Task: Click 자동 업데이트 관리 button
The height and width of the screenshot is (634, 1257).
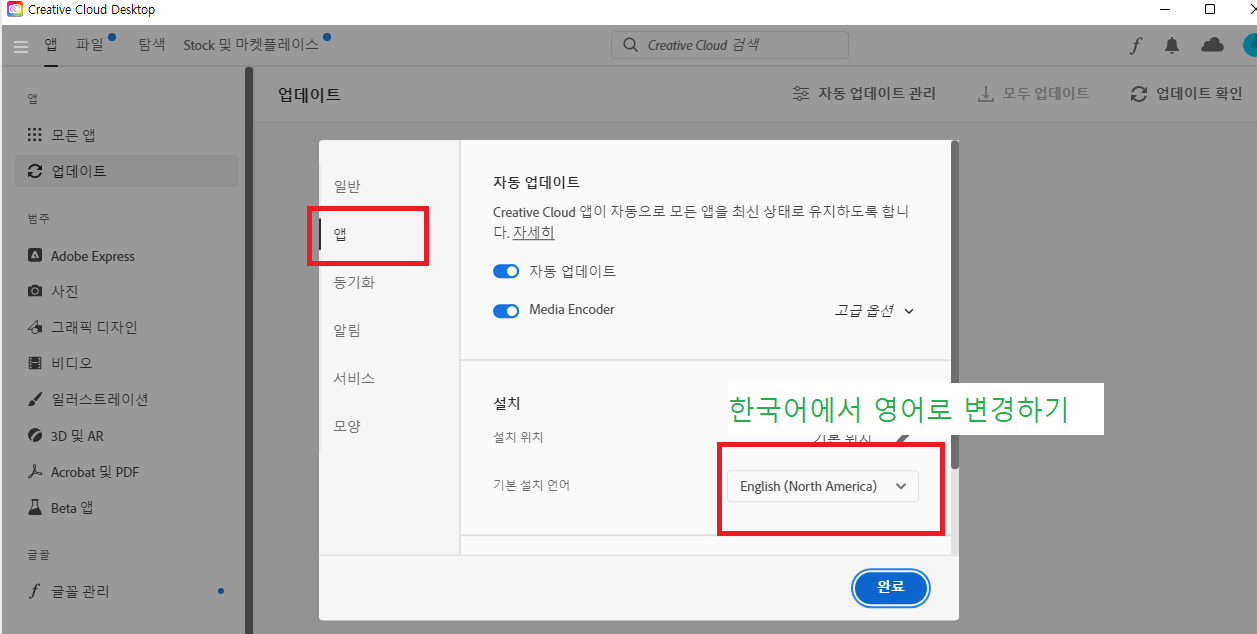Action: pos(864,94)
